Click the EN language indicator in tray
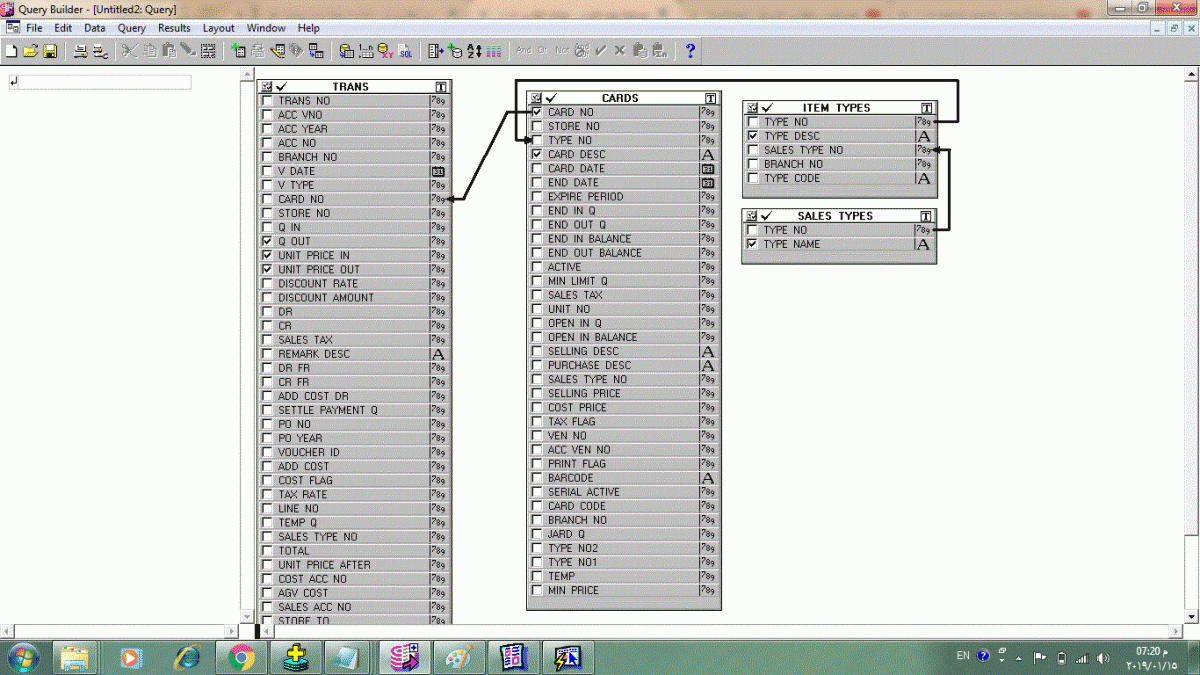1200x675 pixels. click(963, 656)
